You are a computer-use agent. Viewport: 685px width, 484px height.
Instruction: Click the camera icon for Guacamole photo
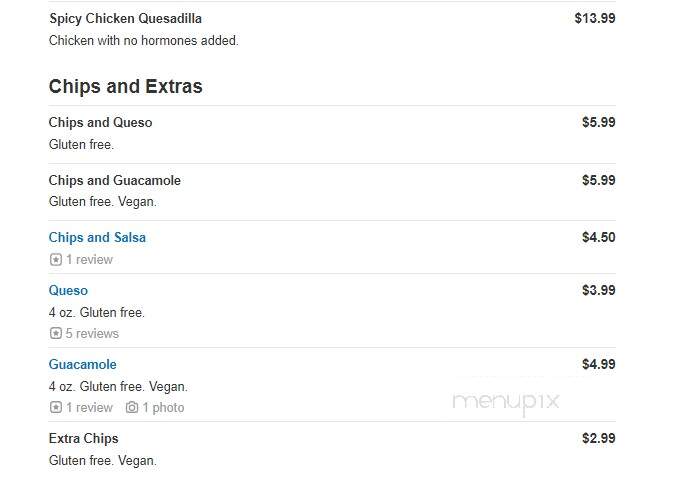click(132, 407)
